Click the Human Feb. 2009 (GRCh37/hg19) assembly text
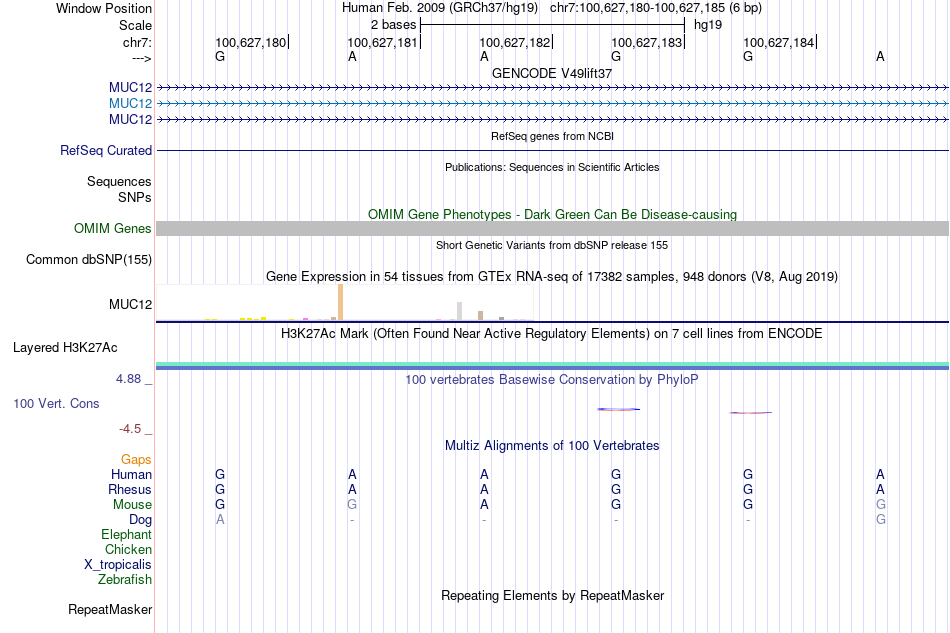The width and height of the screenshot is (950, 633). [x=440, y=8]
